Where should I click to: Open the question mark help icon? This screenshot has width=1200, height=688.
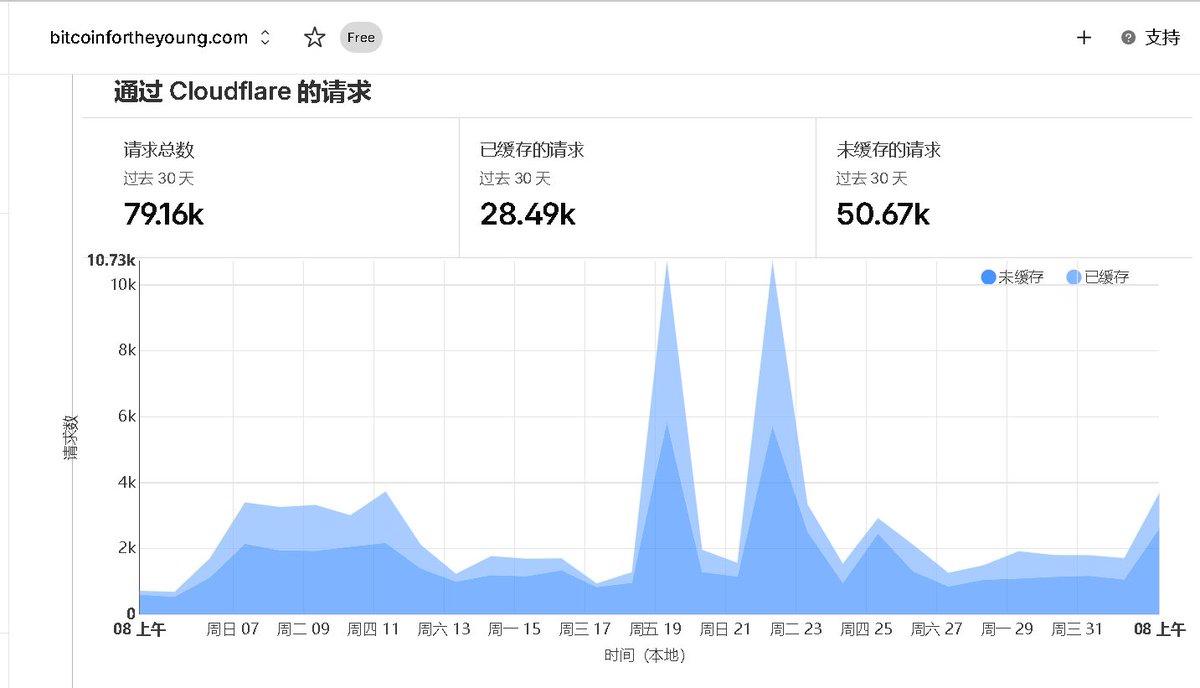[1128, 38]
